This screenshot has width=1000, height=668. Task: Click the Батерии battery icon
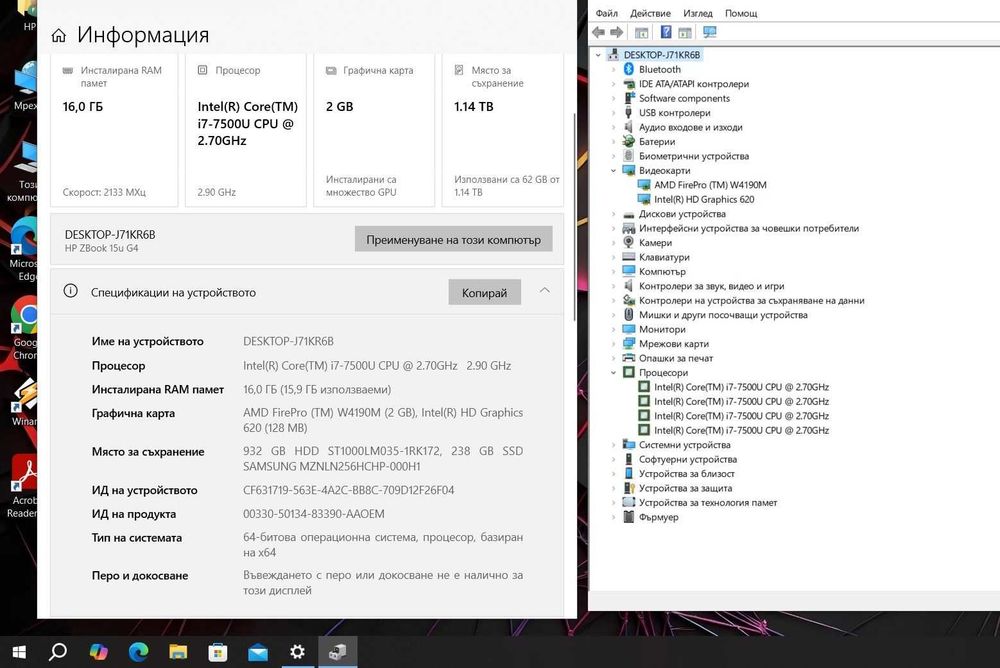[x=628, y=141]
